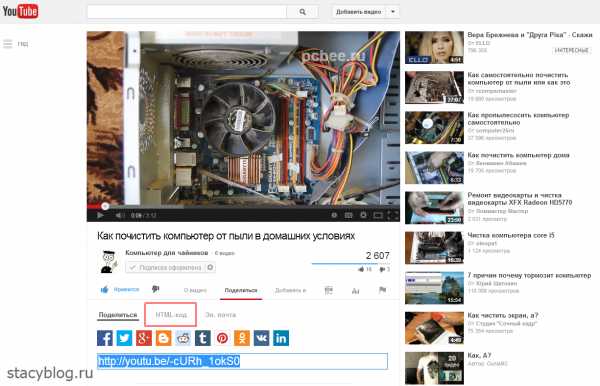600x386 pixels.
Task: Share the video via Twitter icon
Action: pyautogui.click(x=124, y=338)
